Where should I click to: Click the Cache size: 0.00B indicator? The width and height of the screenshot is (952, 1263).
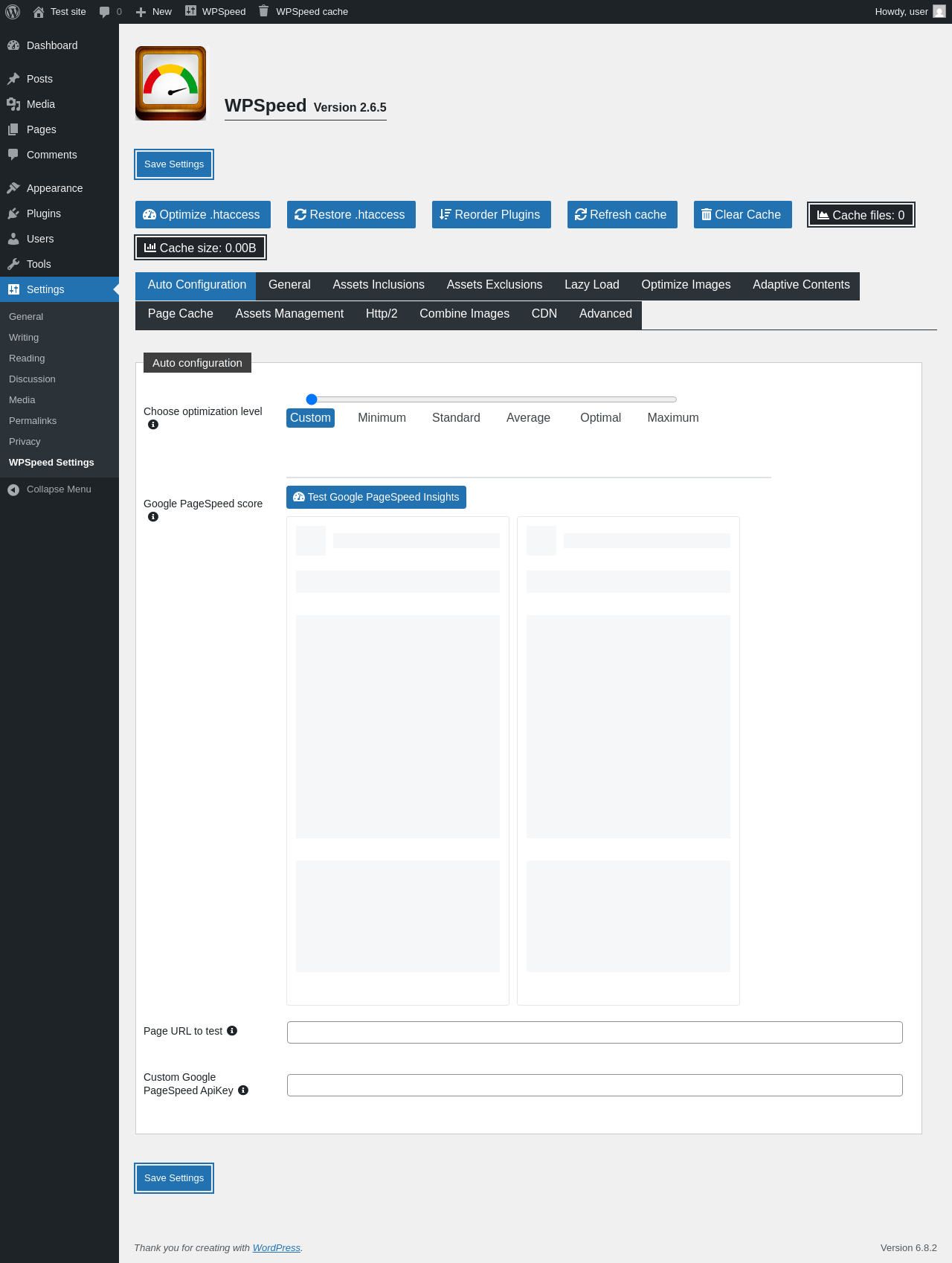[200, 248]
